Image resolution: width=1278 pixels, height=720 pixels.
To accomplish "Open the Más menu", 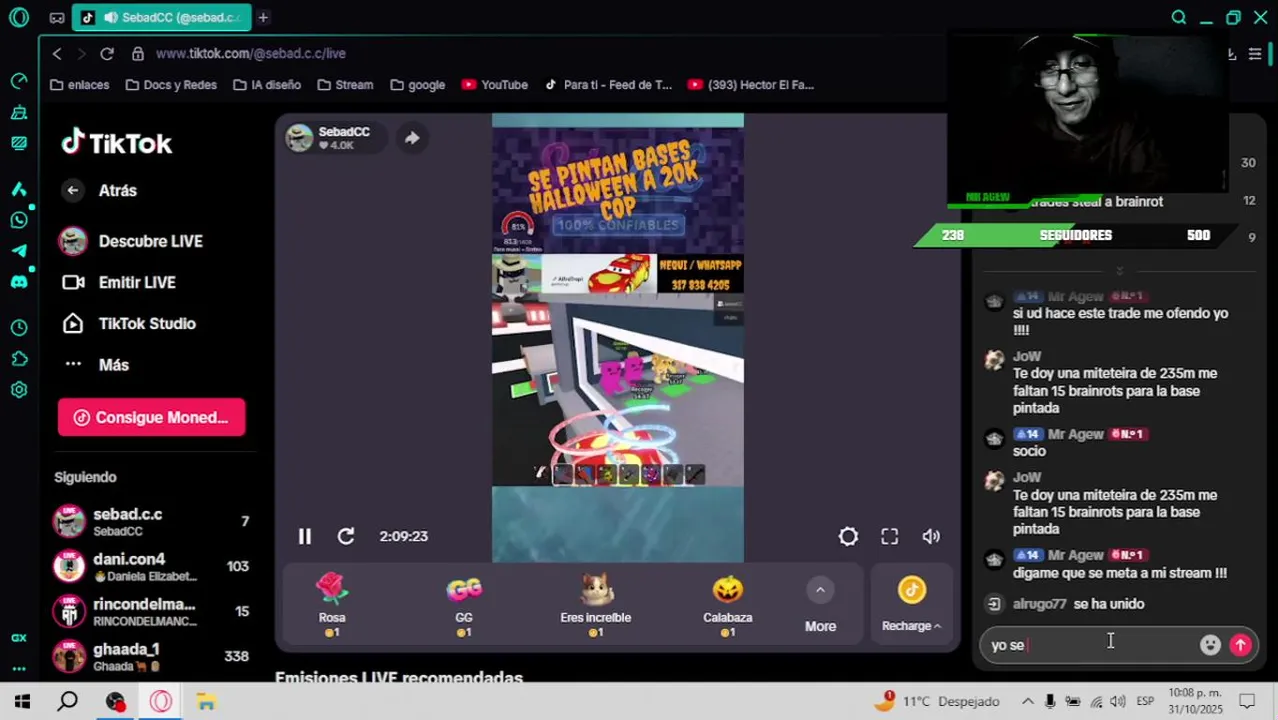I will 96,365.
